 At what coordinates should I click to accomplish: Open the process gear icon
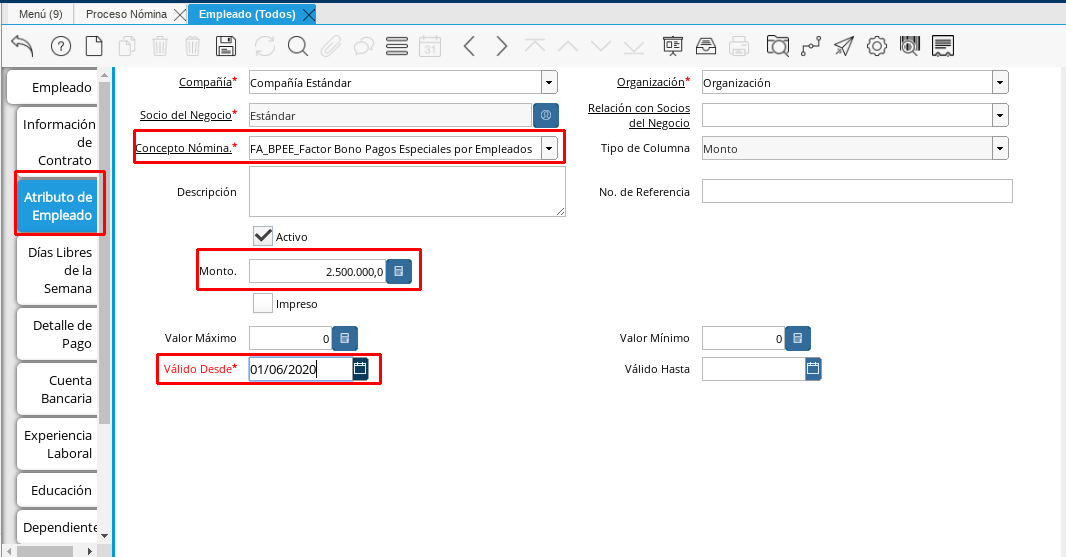click(x=877, y=46)
